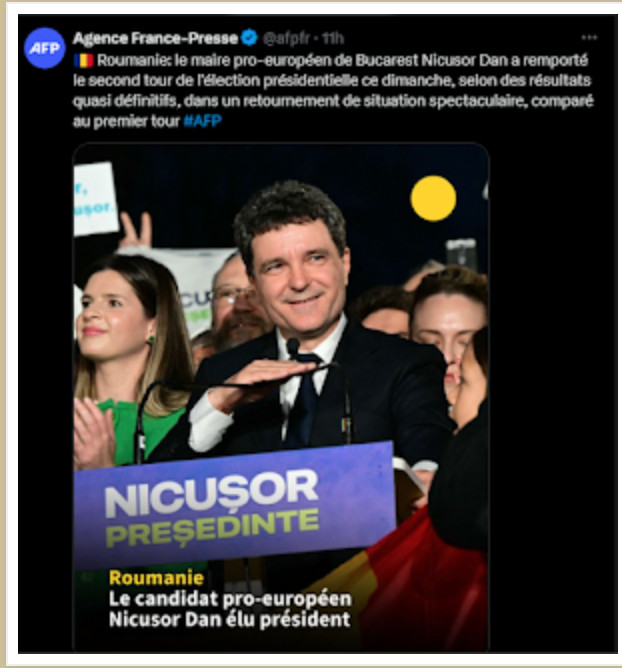
Task: Click the Agence France-Presse account name
Action: pyautogui.click(x=156, y=38)
